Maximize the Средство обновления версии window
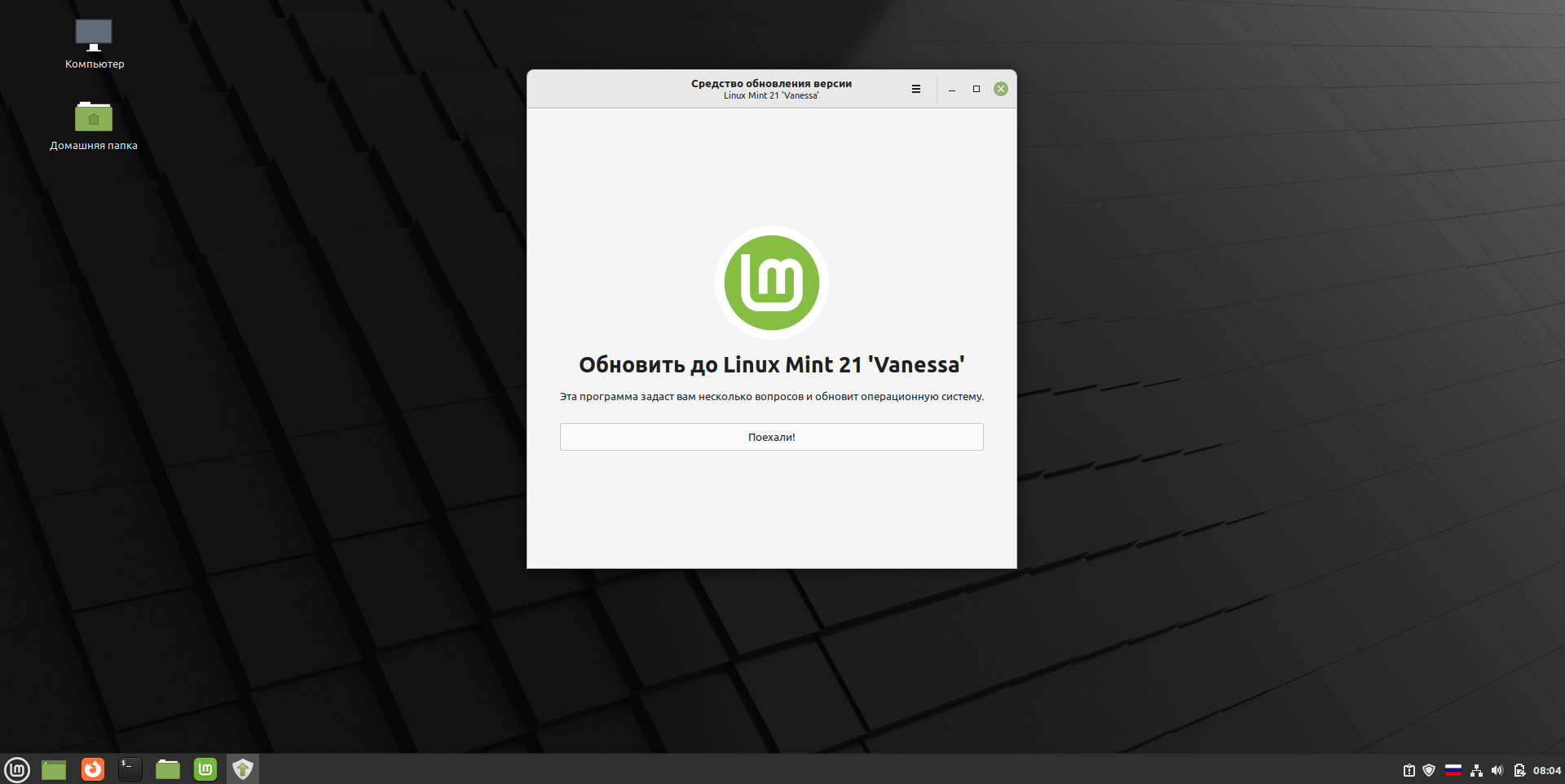The image size is (1565, 784). click(x=976, y=89)
